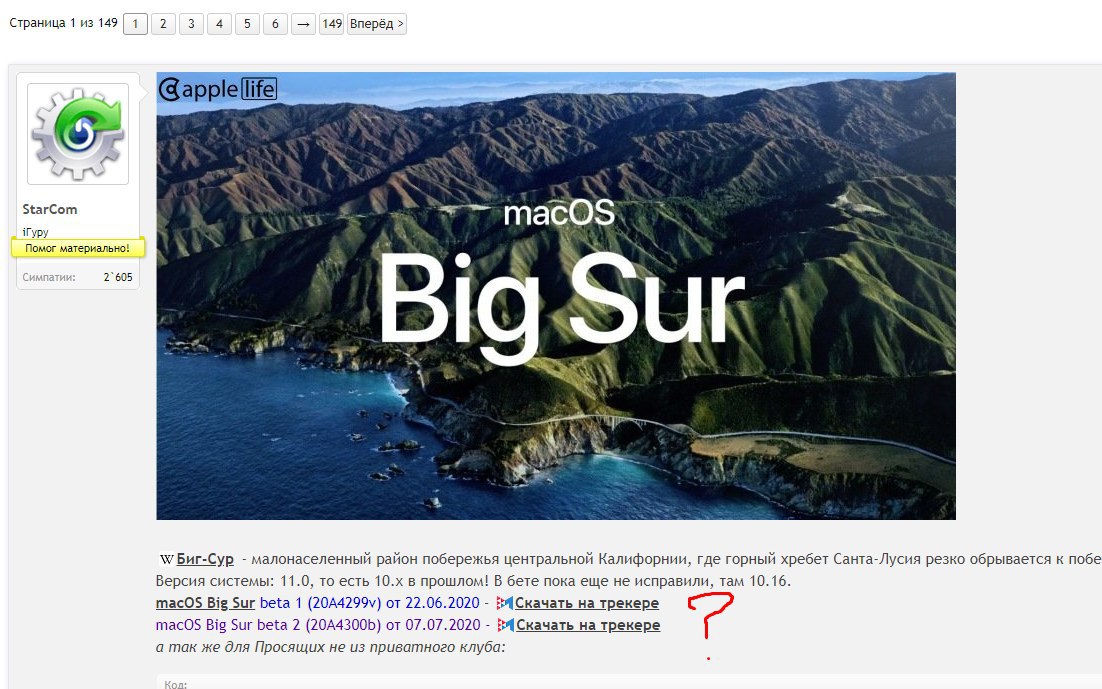Open the arrow page-jump button
The height and width of the screenshot is (689, 1102).
pyautogui.click(x=303, y=24)
